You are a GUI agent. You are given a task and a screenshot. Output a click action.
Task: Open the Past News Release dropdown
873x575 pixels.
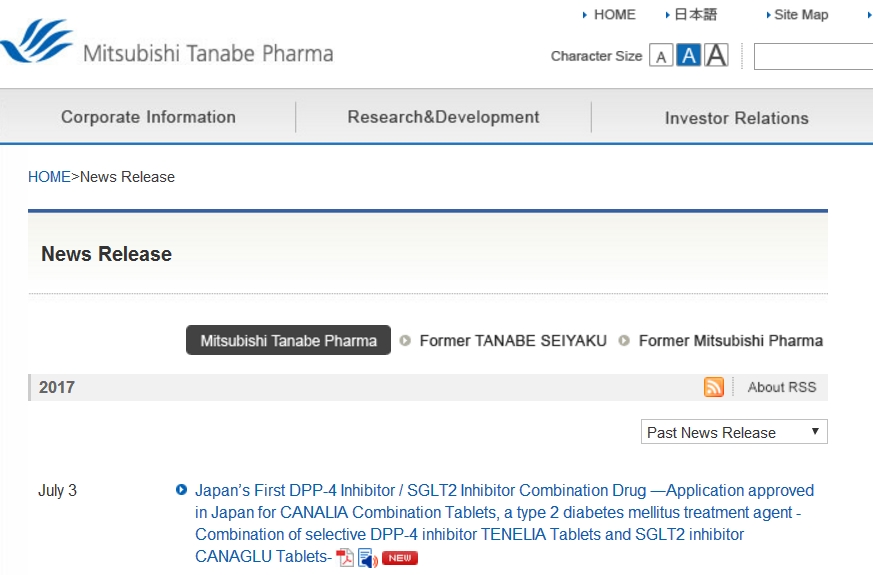pos(734,432)
